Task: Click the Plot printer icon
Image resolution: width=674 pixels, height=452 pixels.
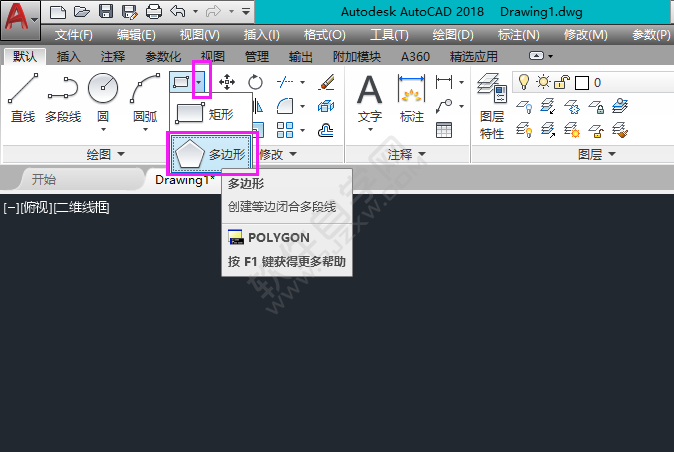Action: click(154, 12)
